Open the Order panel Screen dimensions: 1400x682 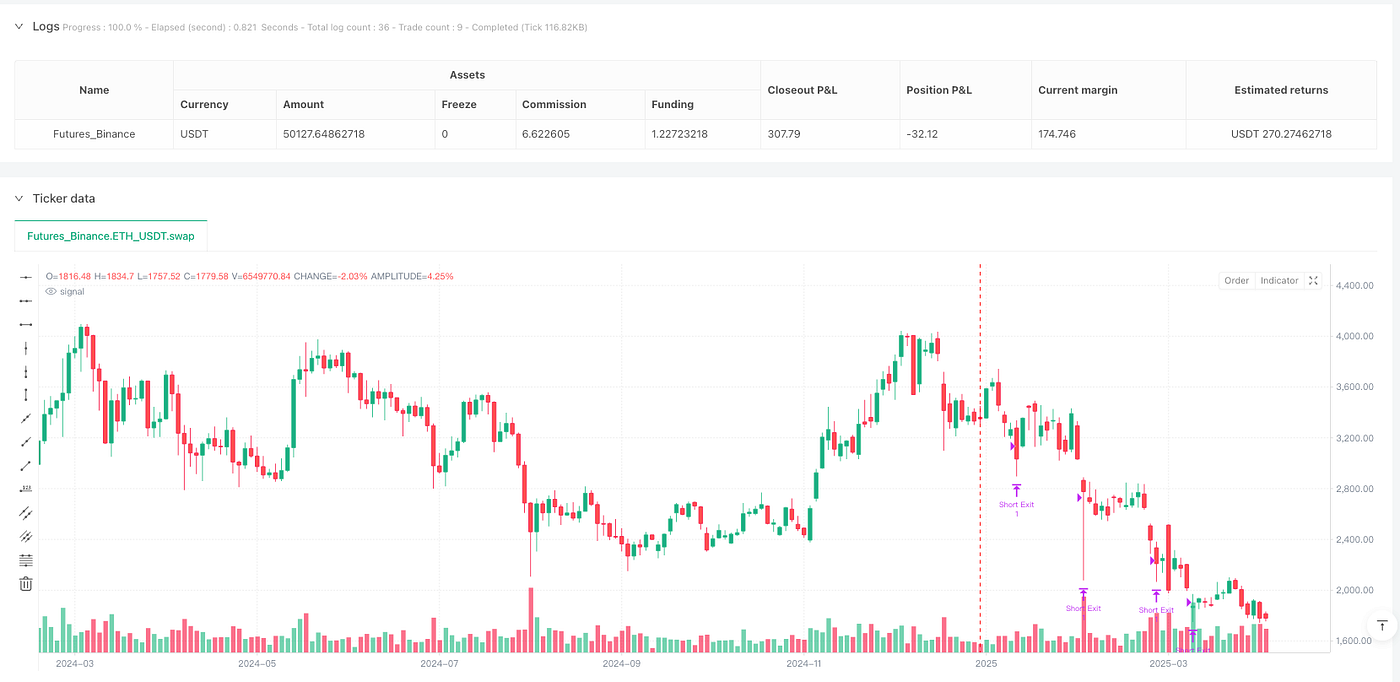click(1236, 280)
